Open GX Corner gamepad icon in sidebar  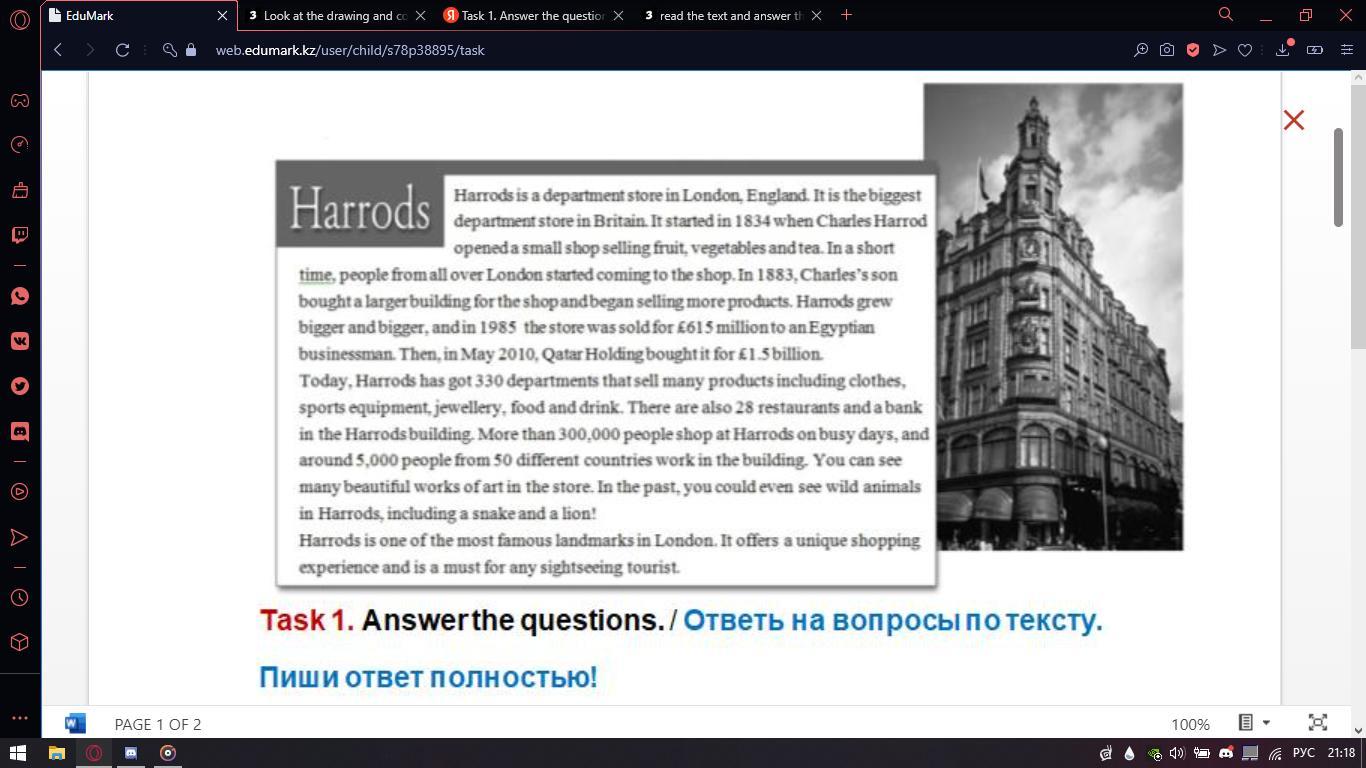20,100
